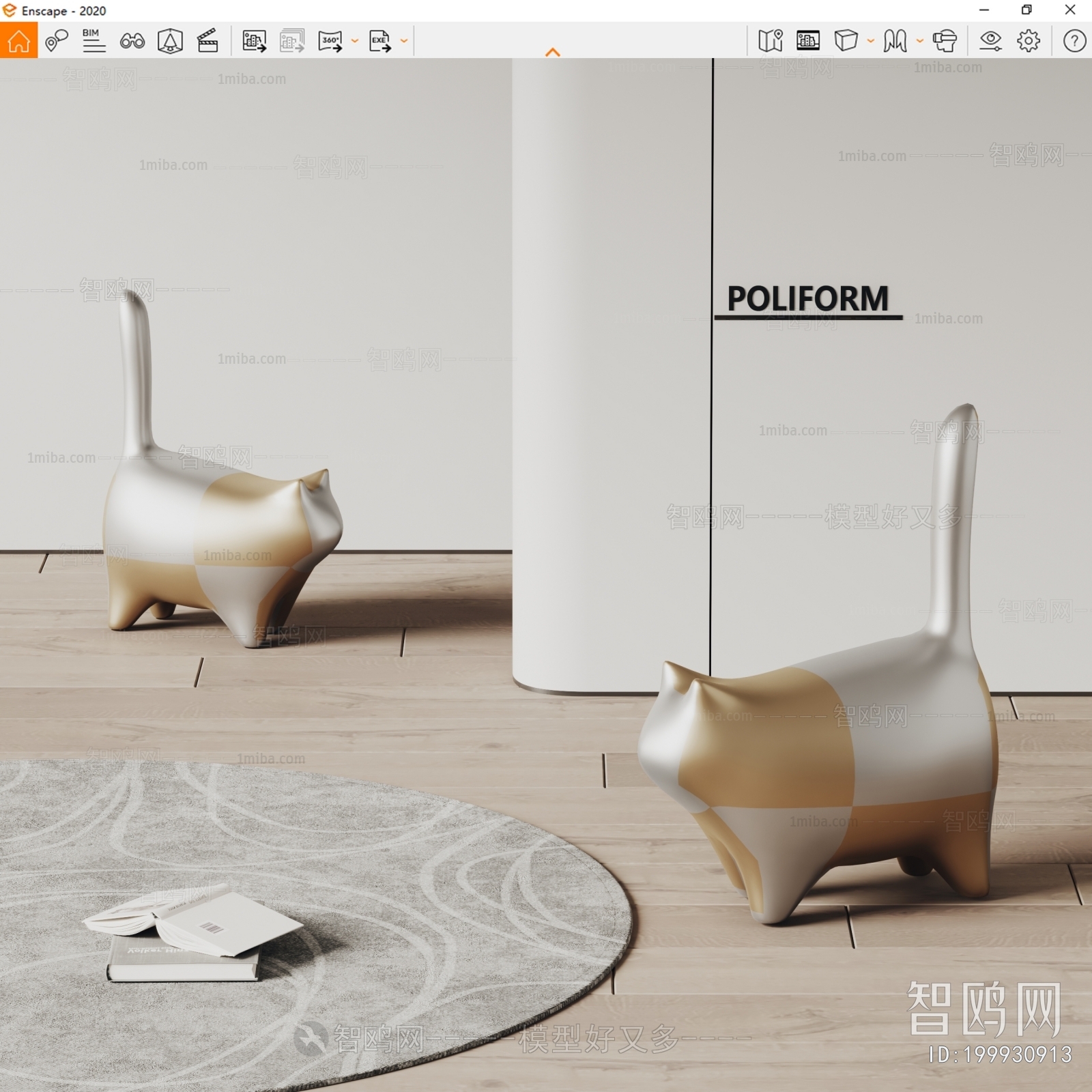Viewport: 1092px width, 1092px height.
Task: Click the EXE standalone export icon
Action: pos(380,41)
